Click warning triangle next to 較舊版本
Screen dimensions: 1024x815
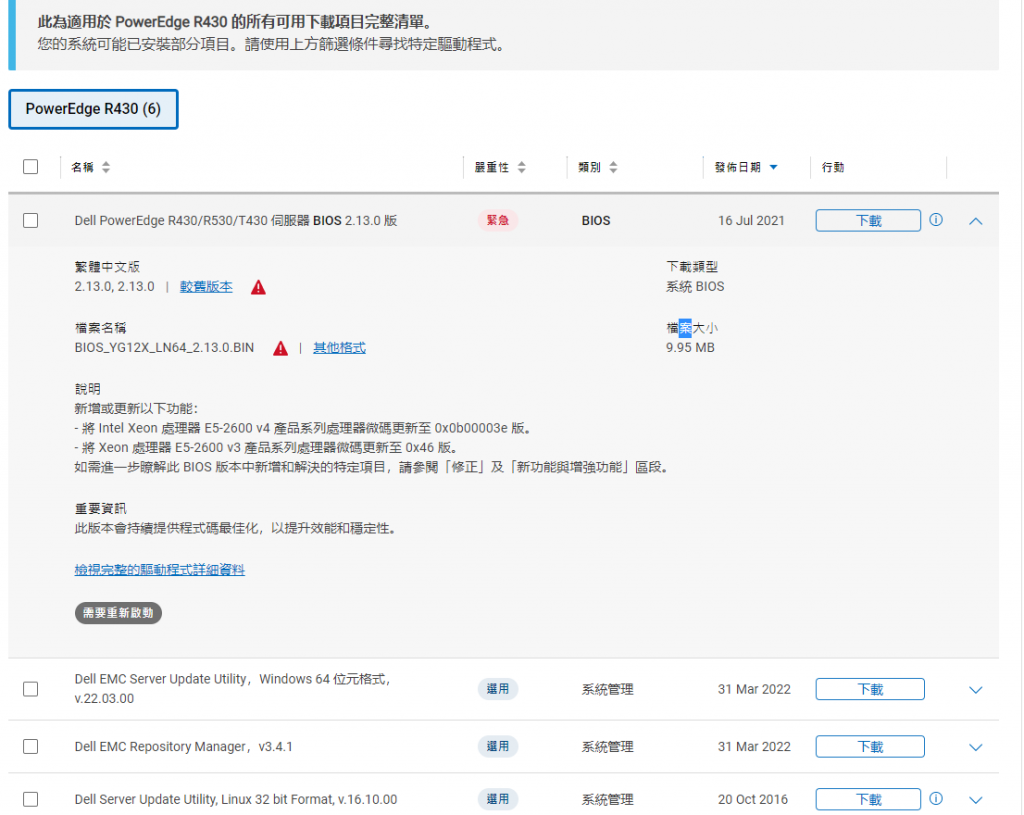pos(259,287)
